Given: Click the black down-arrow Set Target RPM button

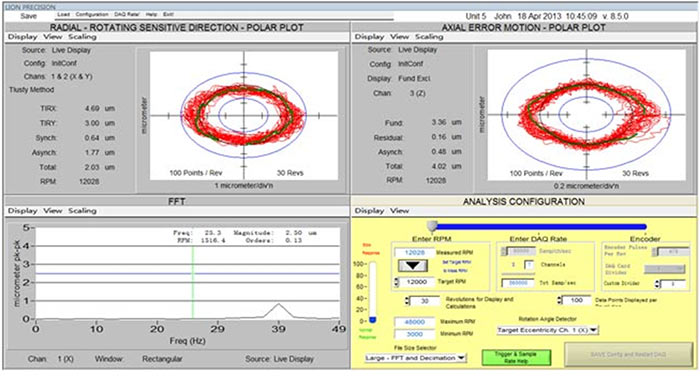Looking at the screenshot, I should pos(412,266).
